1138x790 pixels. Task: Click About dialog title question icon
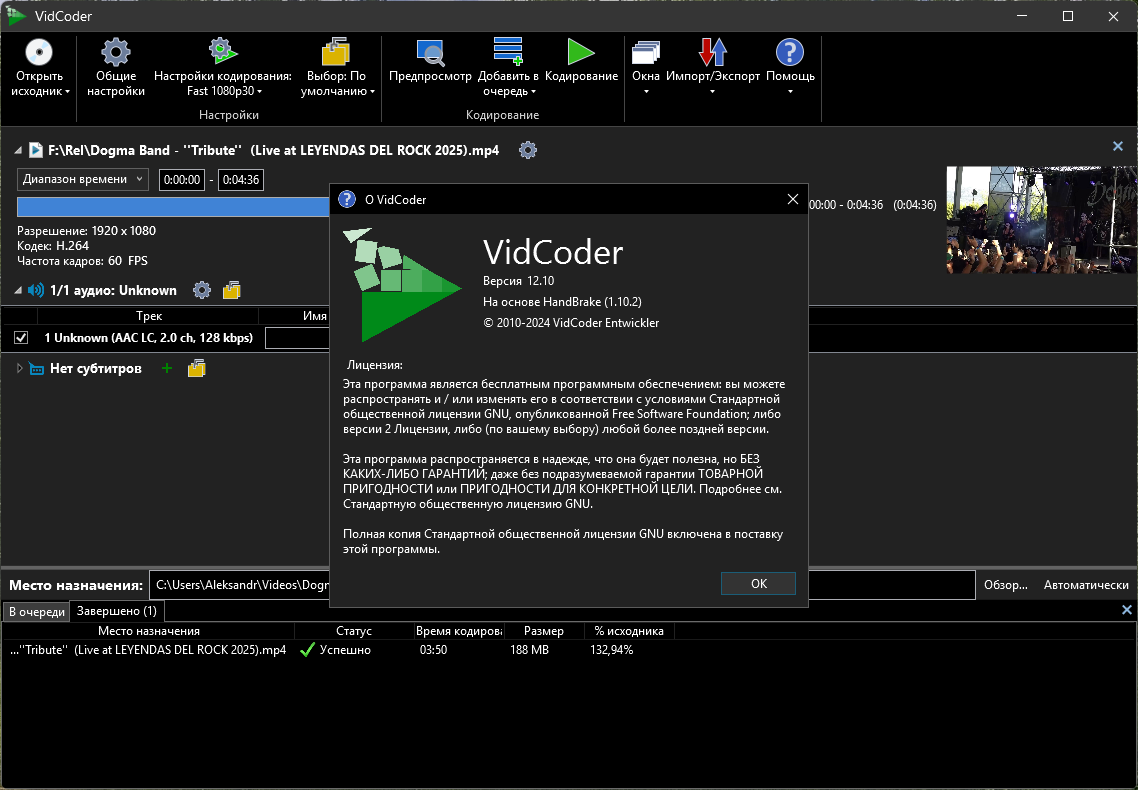(347, 199)
